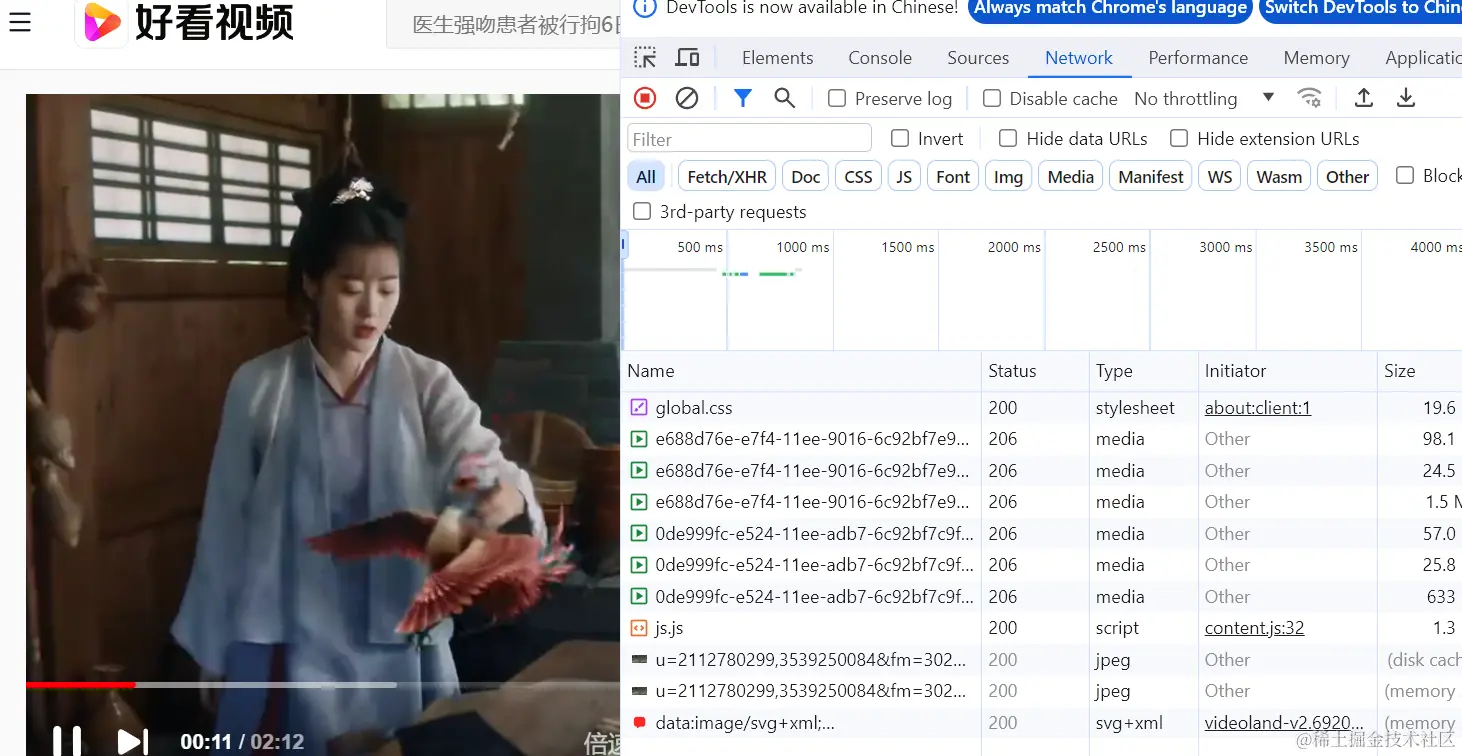Switch to Elements tab
Screen dimensions: 1462x756
(x=778, y=58)
